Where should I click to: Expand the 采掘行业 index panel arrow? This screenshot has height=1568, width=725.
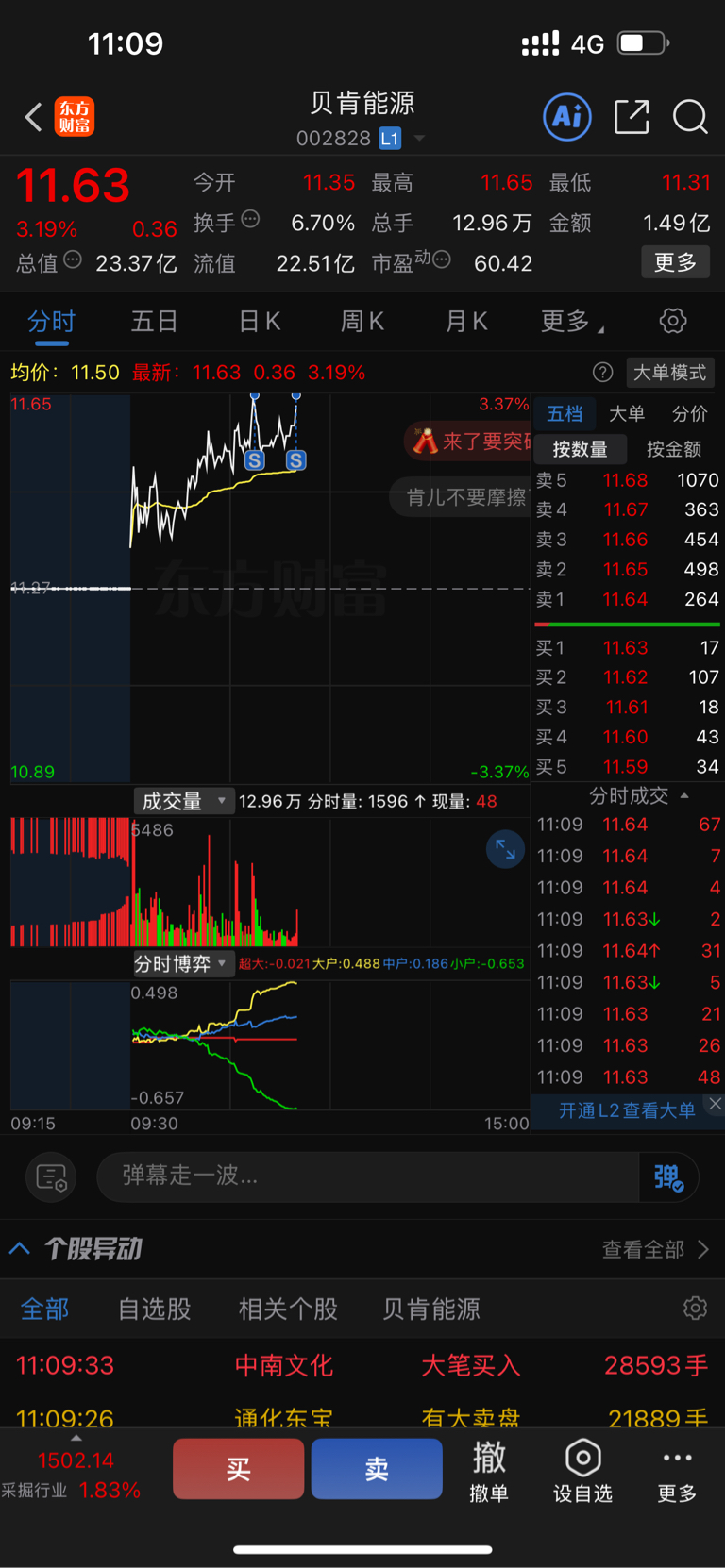point(76,1440)
